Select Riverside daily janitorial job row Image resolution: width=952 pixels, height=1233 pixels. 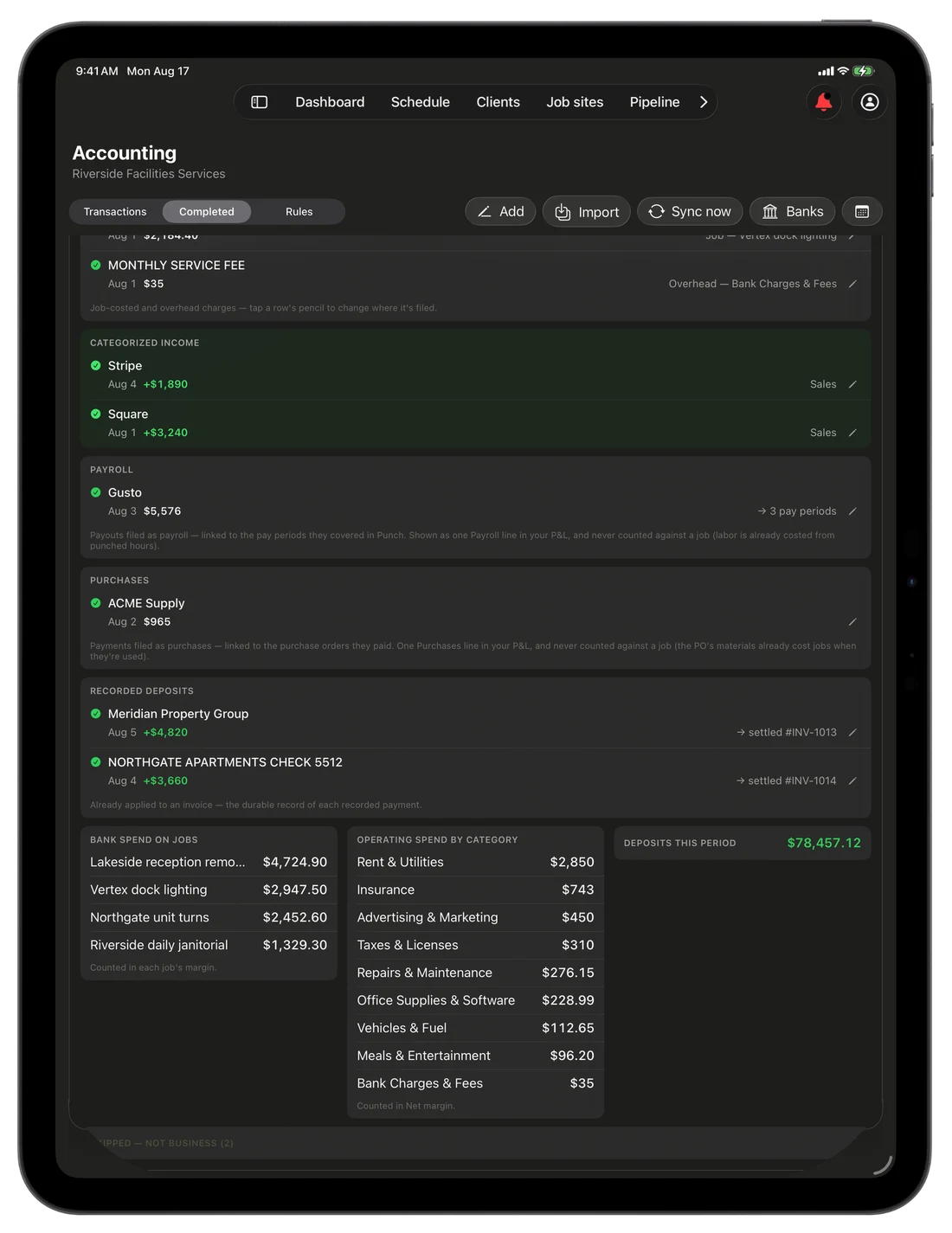(x=209, y=945)
